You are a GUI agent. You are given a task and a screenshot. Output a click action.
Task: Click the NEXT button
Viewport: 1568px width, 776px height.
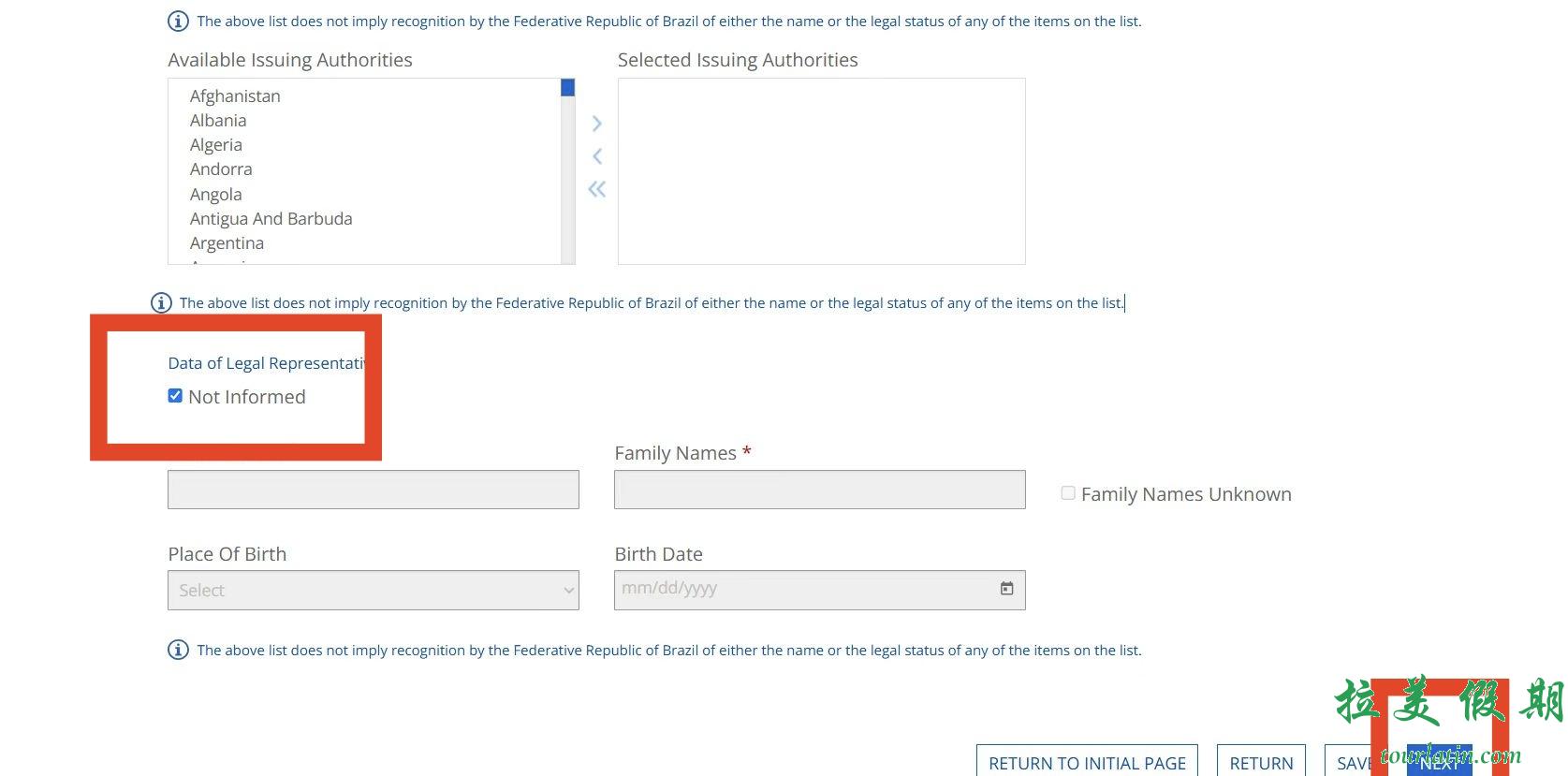click(1440, 762)
